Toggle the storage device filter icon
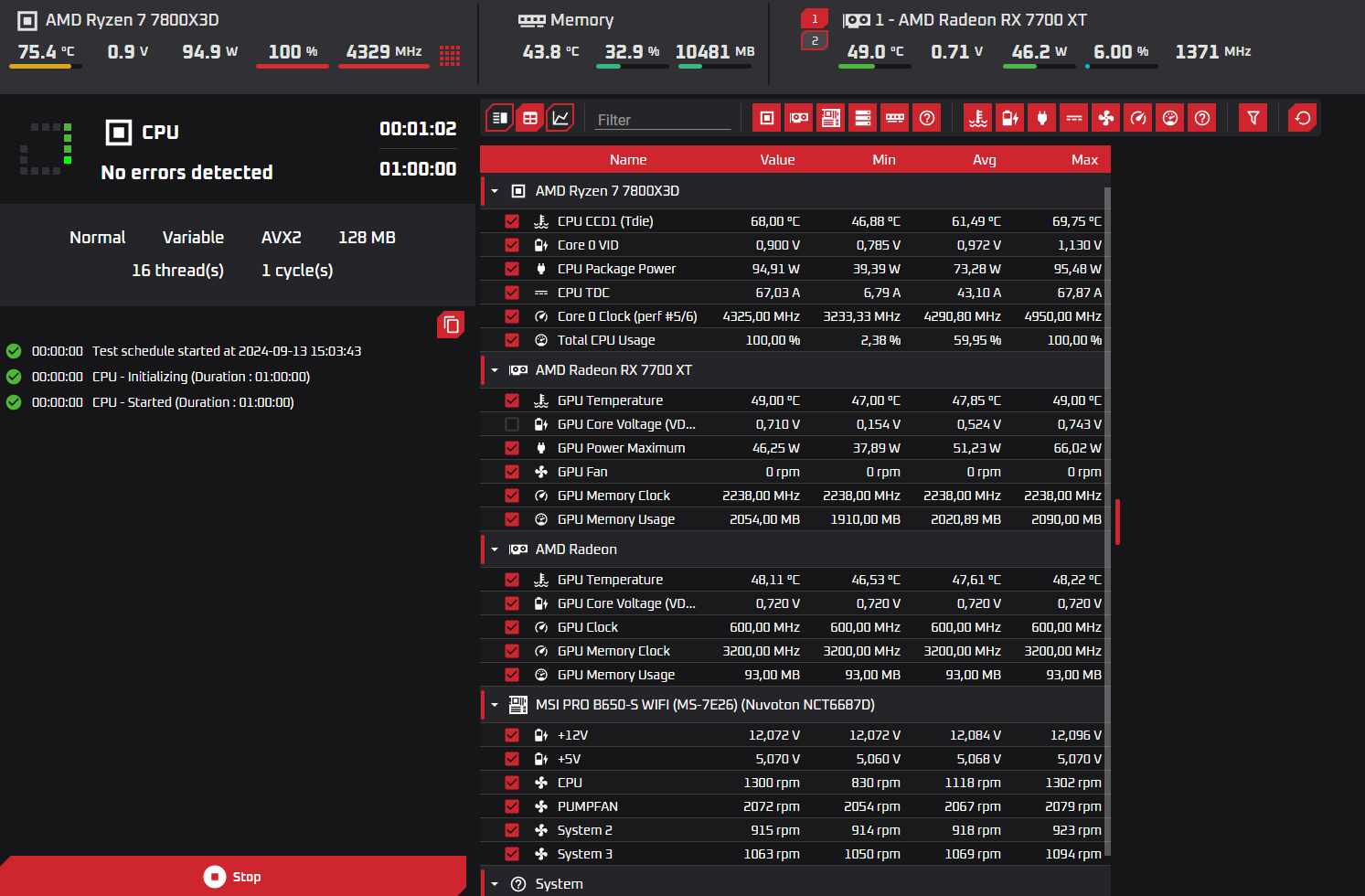This screenshot has width=1365, height=896. [863, 118]
